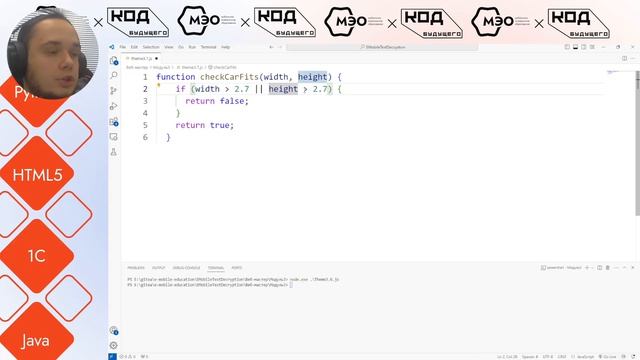The height and width of the screenshot is (360, 640).
Task: Open the Manage gear icon
Action: [114, 345]
